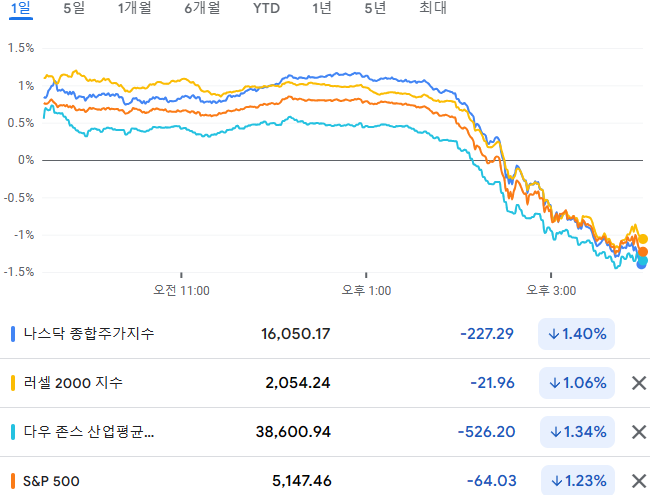This screenshot has height=495, width=650.
Task: Select the YTD range tab
Action: 266,8
